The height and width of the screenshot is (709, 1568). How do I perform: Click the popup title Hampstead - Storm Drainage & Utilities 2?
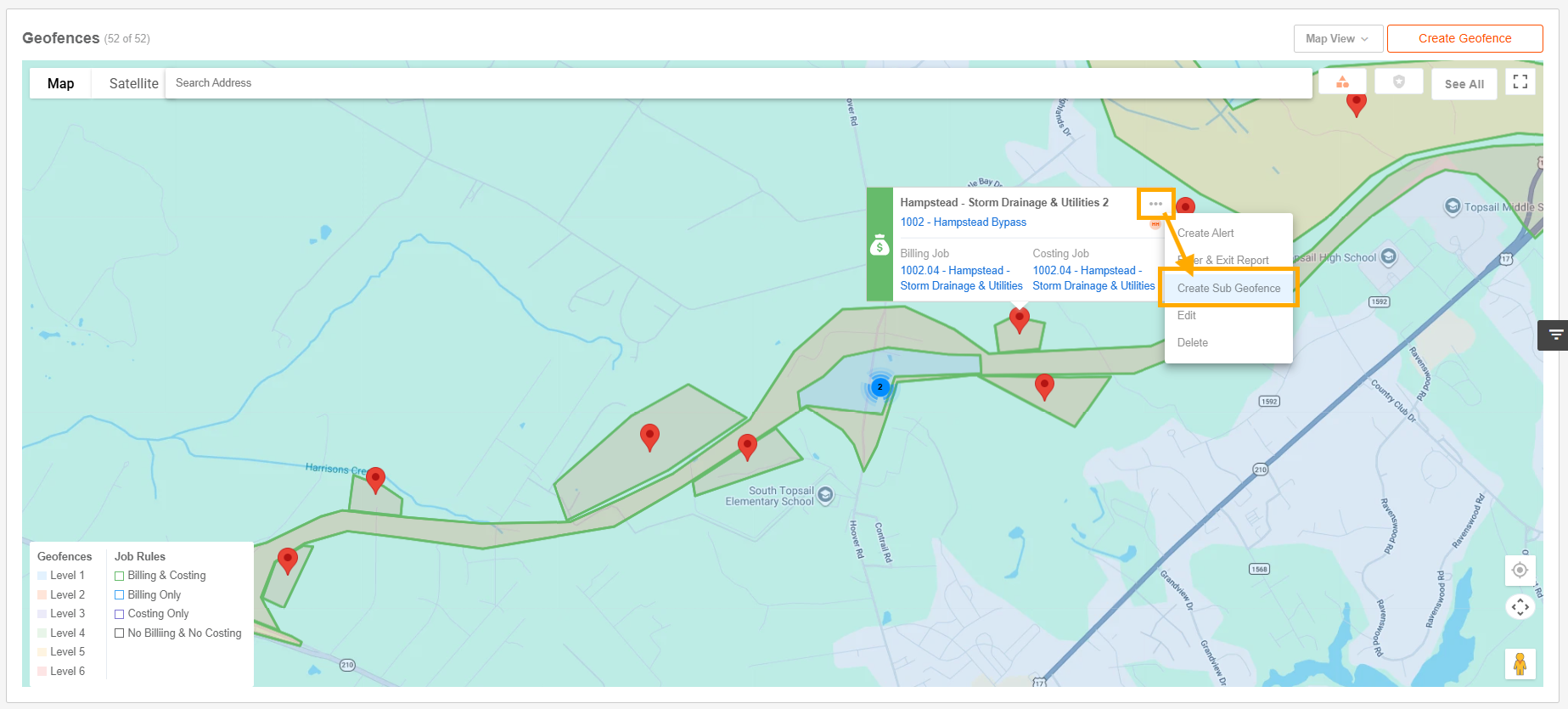1004,203
